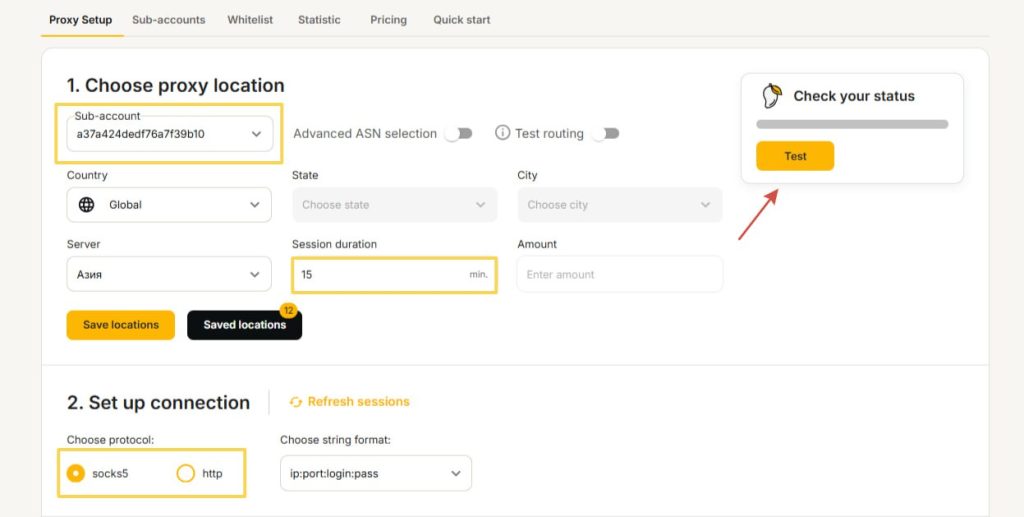Expand the string format ip:port:login:pass dropdown
This screenshot has height=517, width=1024.
[x=375, y=473]
